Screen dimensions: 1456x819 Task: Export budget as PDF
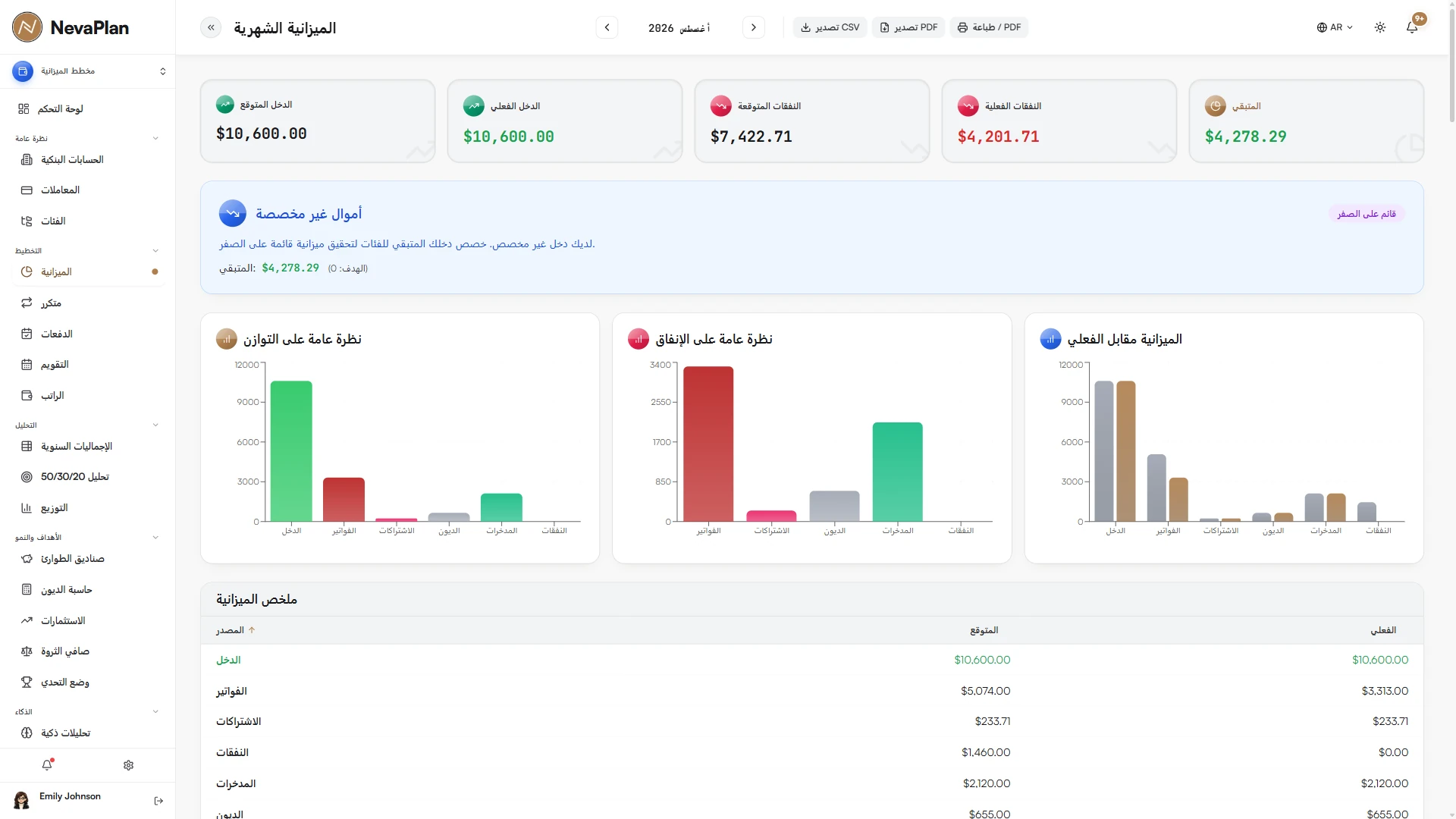click(908, 27)
